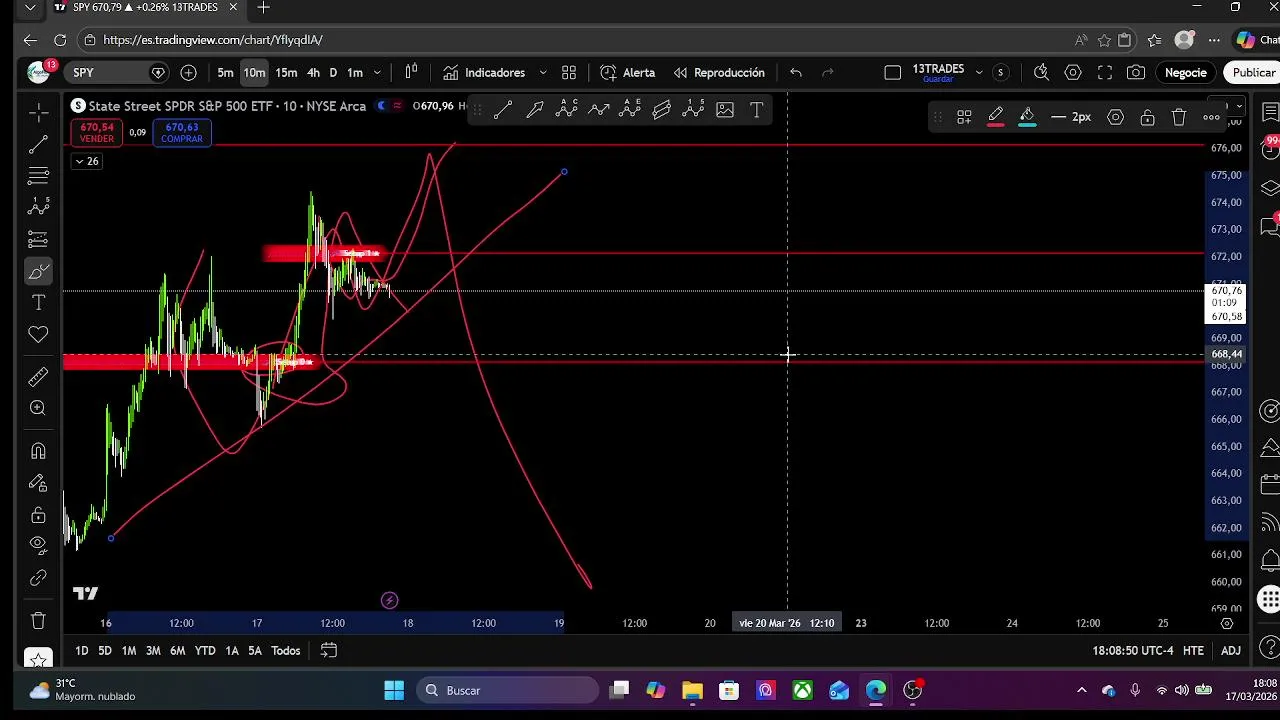This screenshot has height=720, width=1280.
Task: Enter fullscreen mode
Action: [x=1105, y=72]
